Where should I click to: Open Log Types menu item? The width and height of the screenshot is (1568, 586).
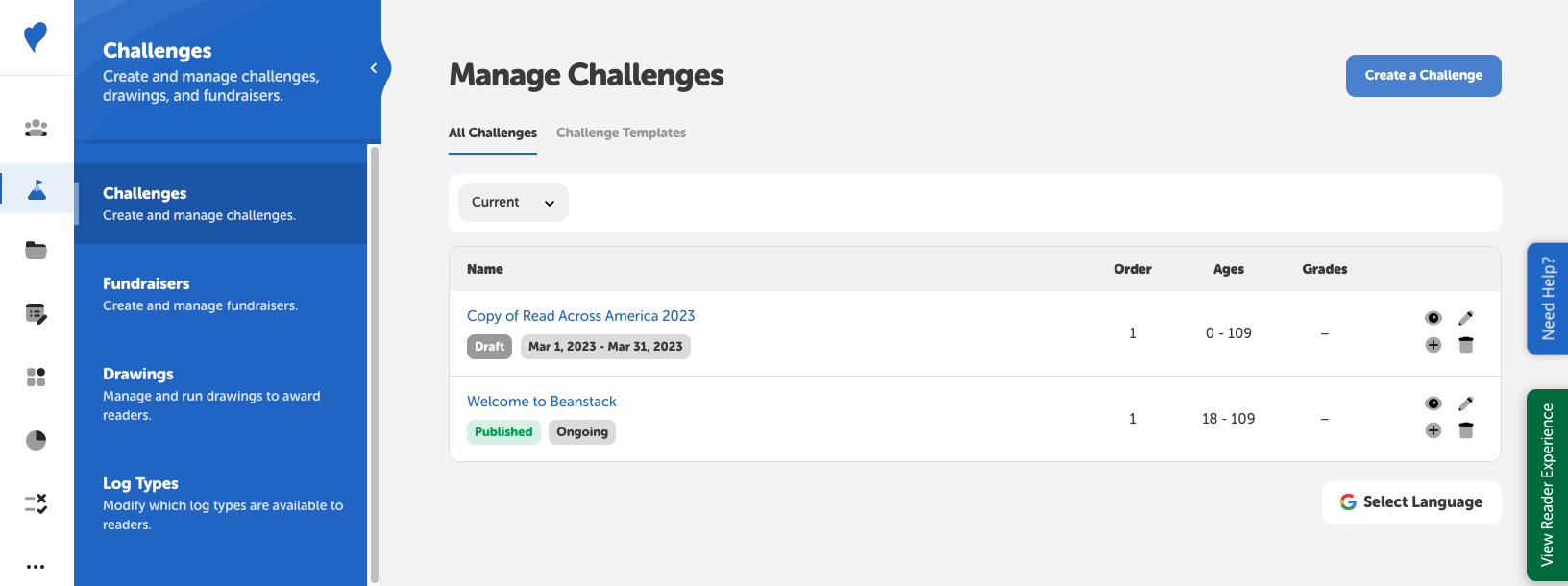pos(221,503)
